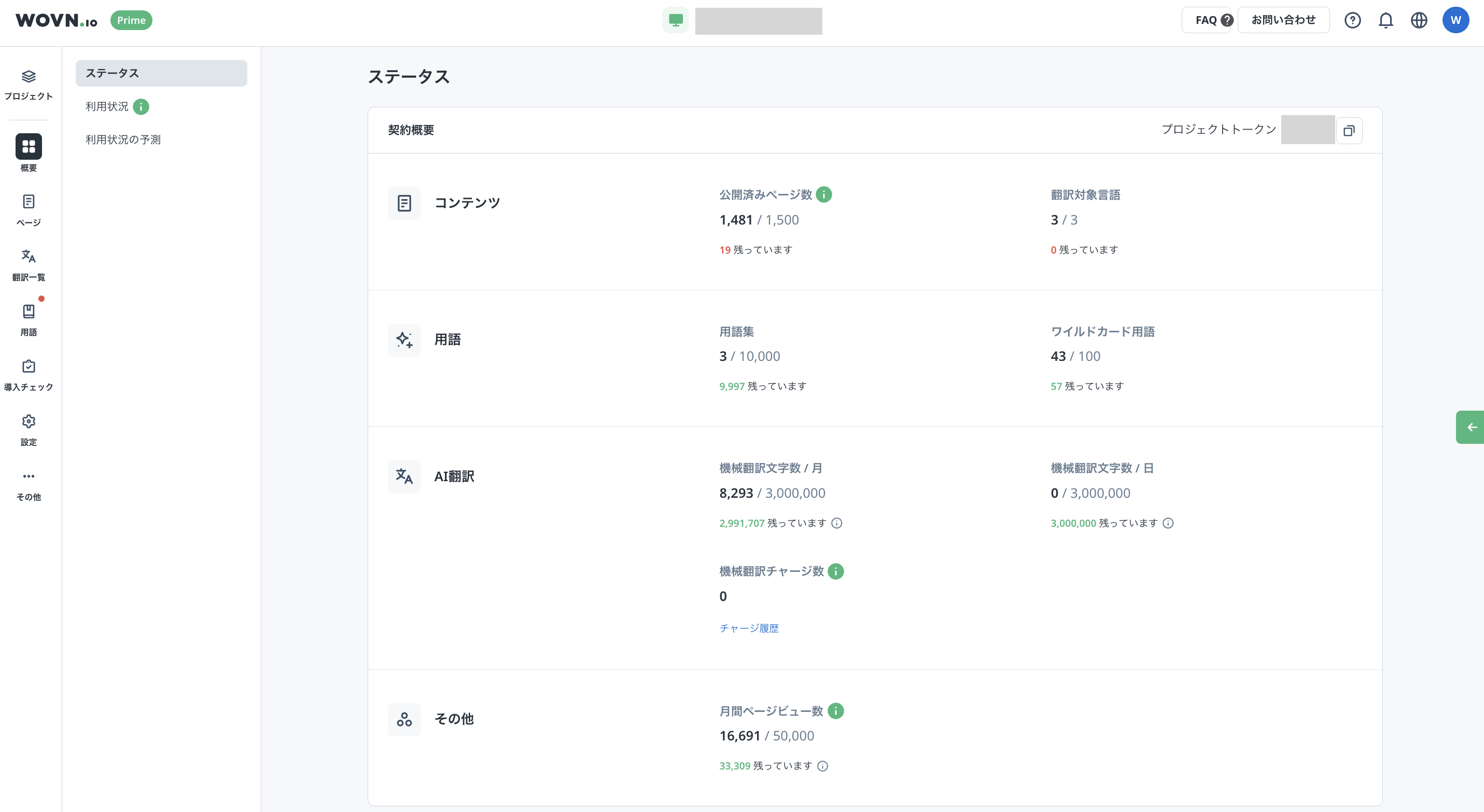Open the help question mark icon
This screenshot has width=1484, height=812.
1353,20
